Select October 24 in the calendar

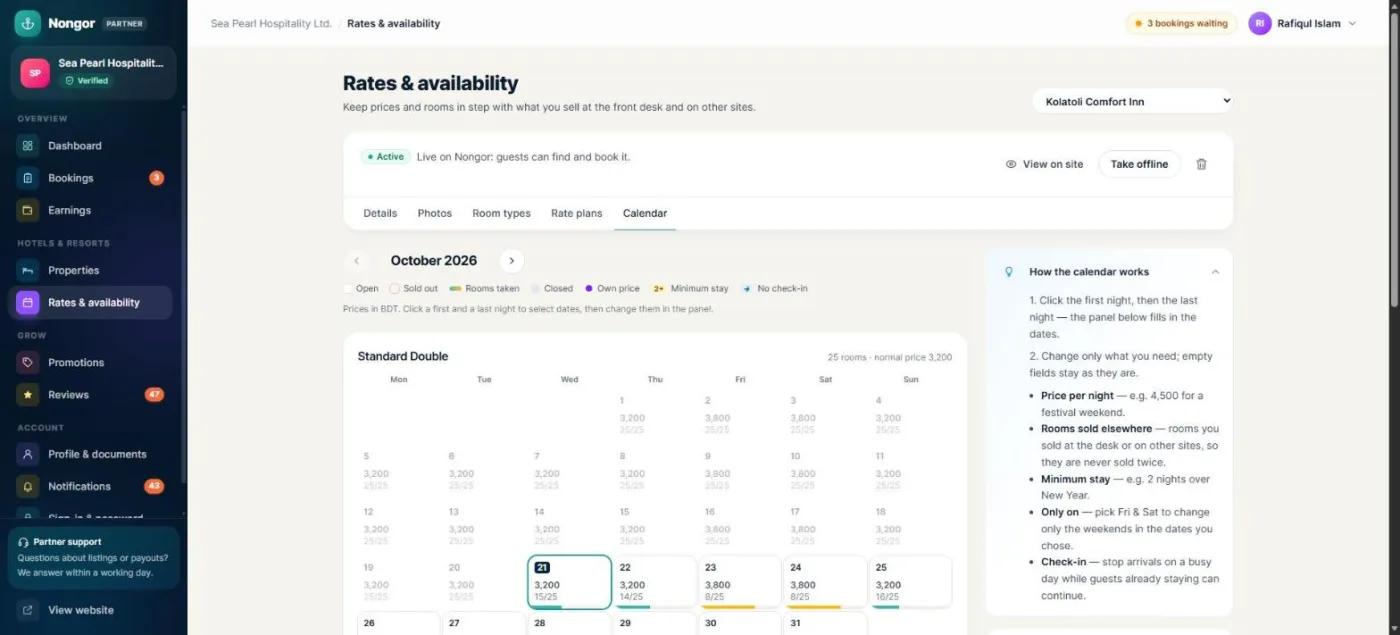[825, 582]
